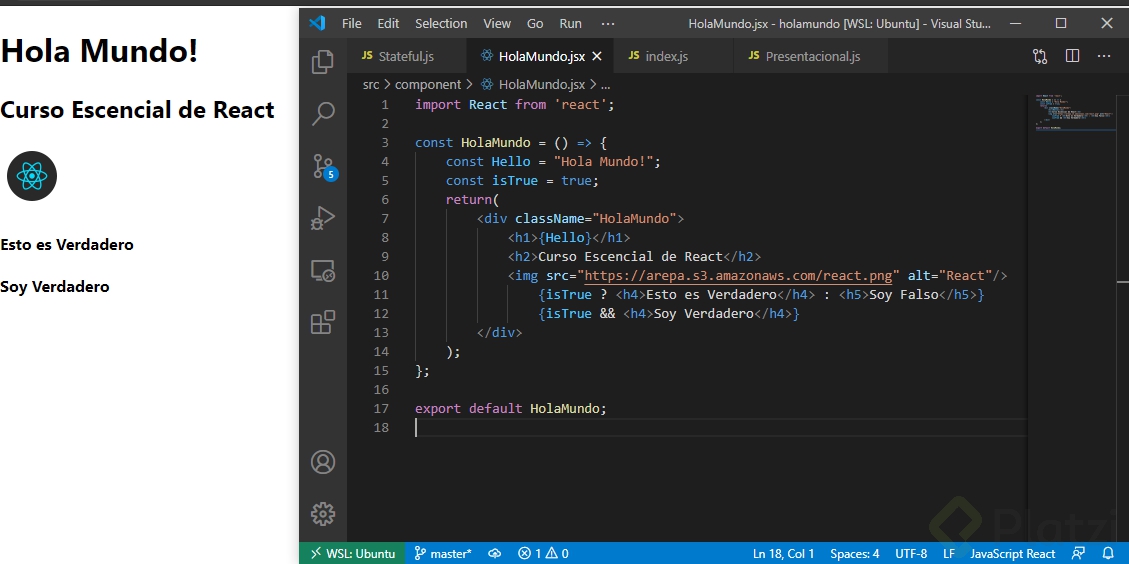Open the Explorer view in activity bar
Screen dimensions: 1129x564
coord(323,62)
